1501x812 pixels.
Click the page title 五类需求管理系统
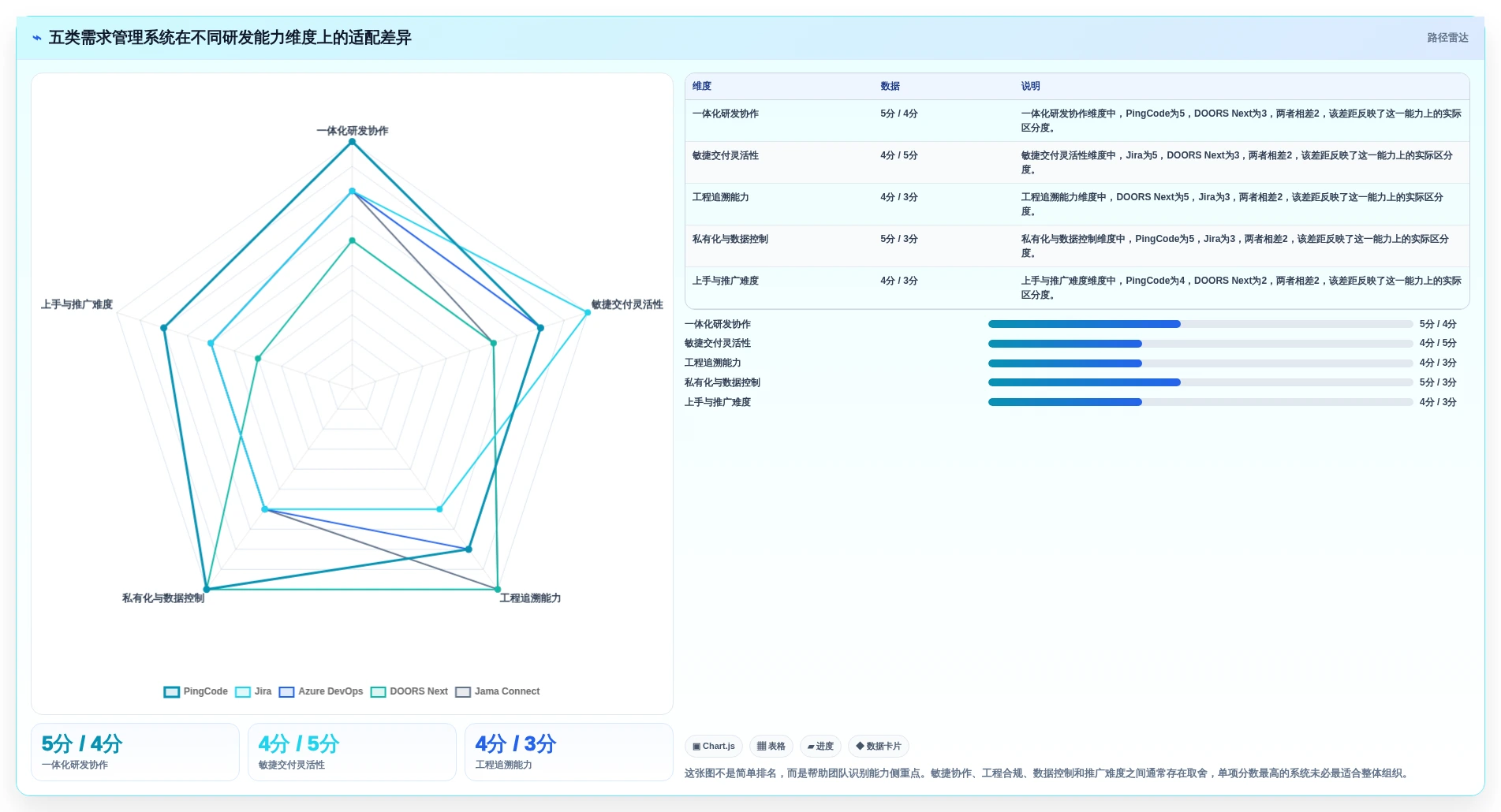point(230,38)
